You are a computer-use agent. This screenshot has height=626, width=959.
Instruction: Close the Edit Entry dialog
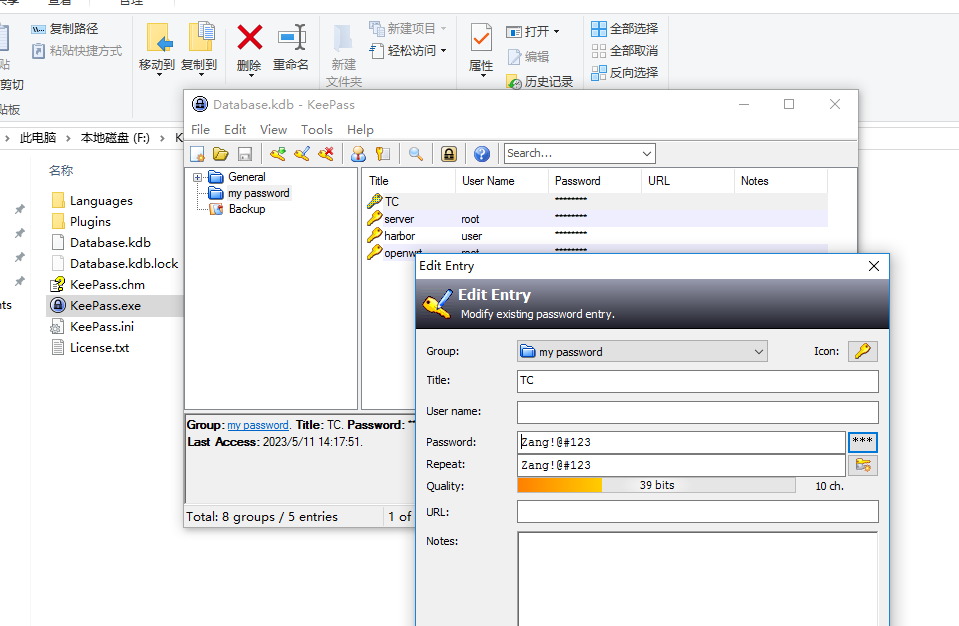click(874, 266)
